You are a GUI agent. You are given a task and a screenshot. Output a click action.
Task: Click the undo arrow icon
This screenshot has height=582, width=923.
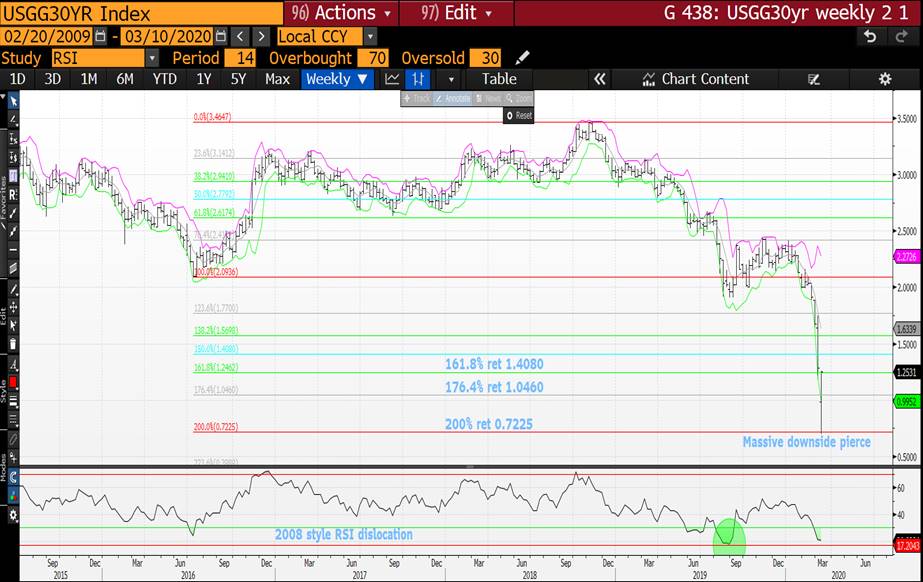coord(871,36)
